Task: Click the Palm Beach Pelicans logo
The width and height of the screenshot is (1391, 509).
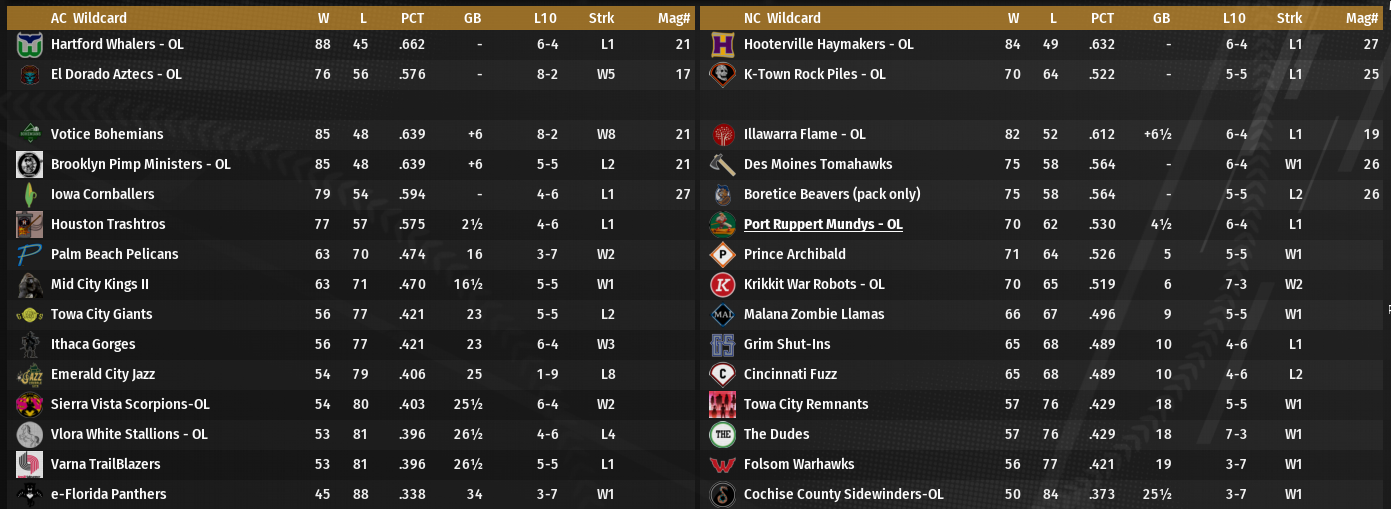Action: tap(29, 255)
